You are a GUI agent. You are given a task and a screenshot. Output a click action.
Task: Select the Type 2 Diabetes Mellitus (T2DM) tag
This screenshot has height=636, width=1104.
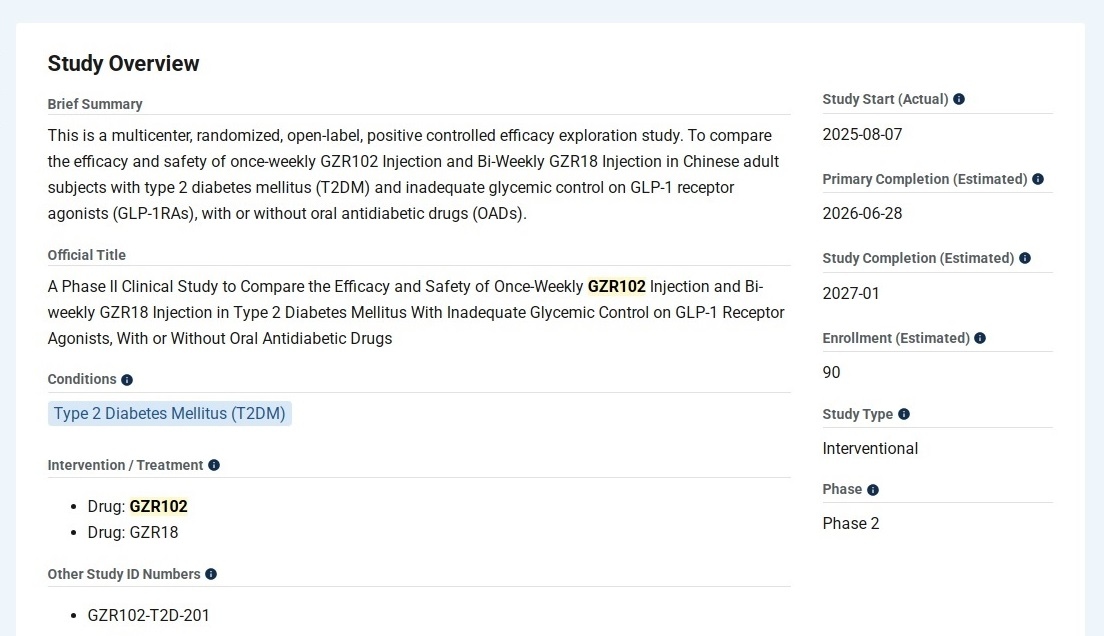point(170,414)
